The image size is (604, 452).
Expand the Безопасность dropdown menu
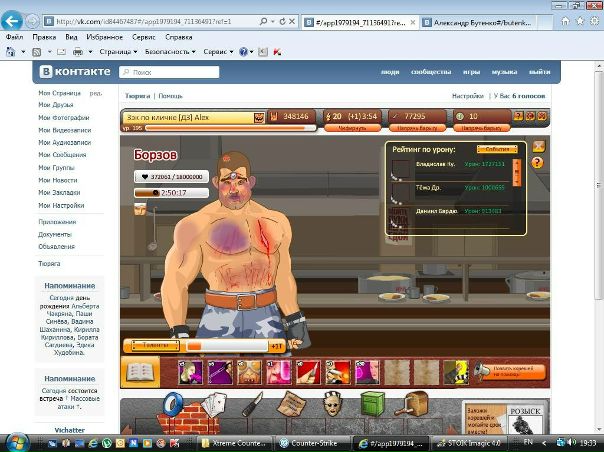[170, 51]
